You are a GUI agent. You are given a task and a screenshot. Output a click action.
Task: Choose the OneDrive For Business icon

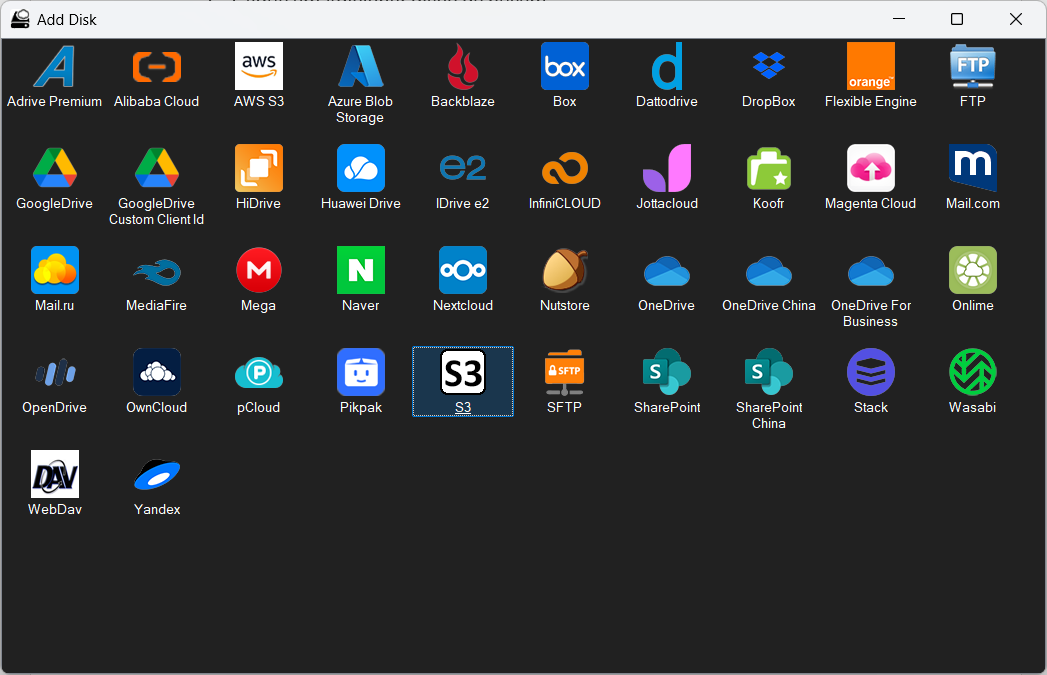pyautogui.click(x=870, y=271)
